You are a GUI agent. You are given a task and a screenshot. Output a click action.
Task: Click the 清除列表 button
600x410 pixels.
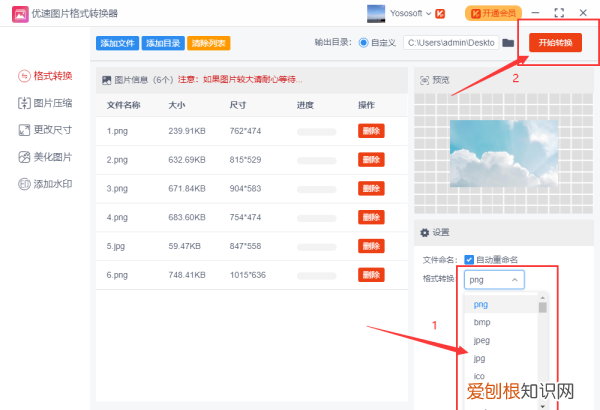209,43
